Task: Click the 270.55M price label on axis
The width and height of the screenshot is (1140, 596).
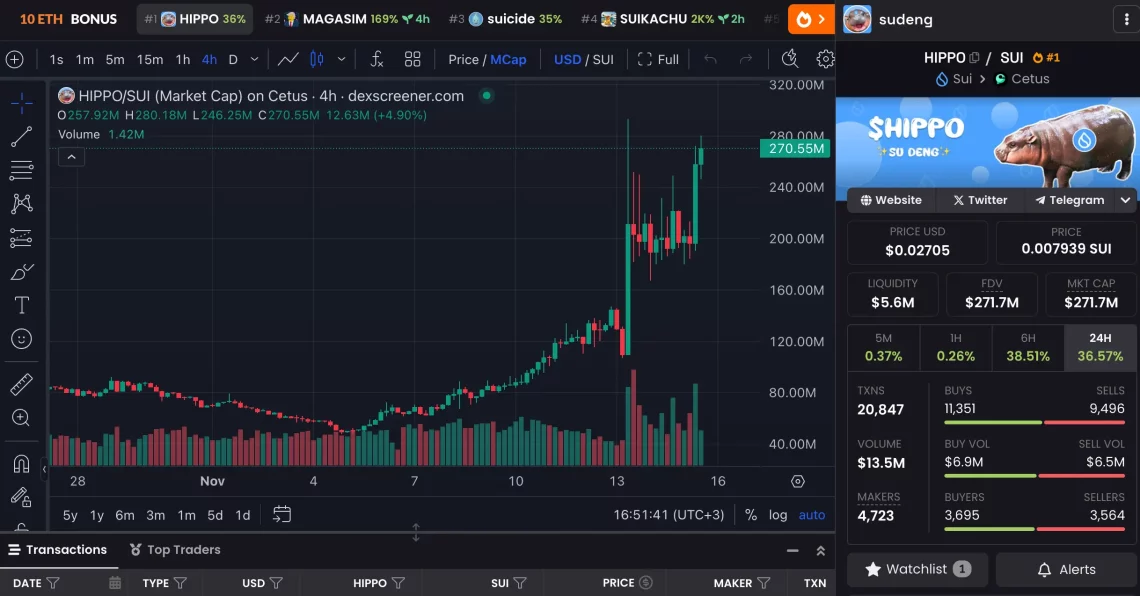Action: [x=796, y=148]
